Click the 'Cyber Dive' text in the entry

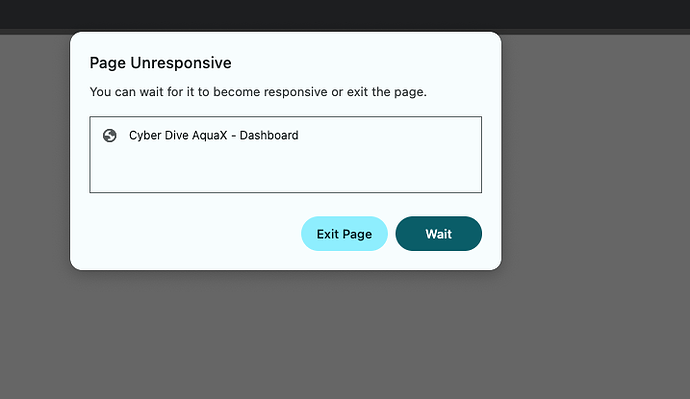tap(151, 135)
